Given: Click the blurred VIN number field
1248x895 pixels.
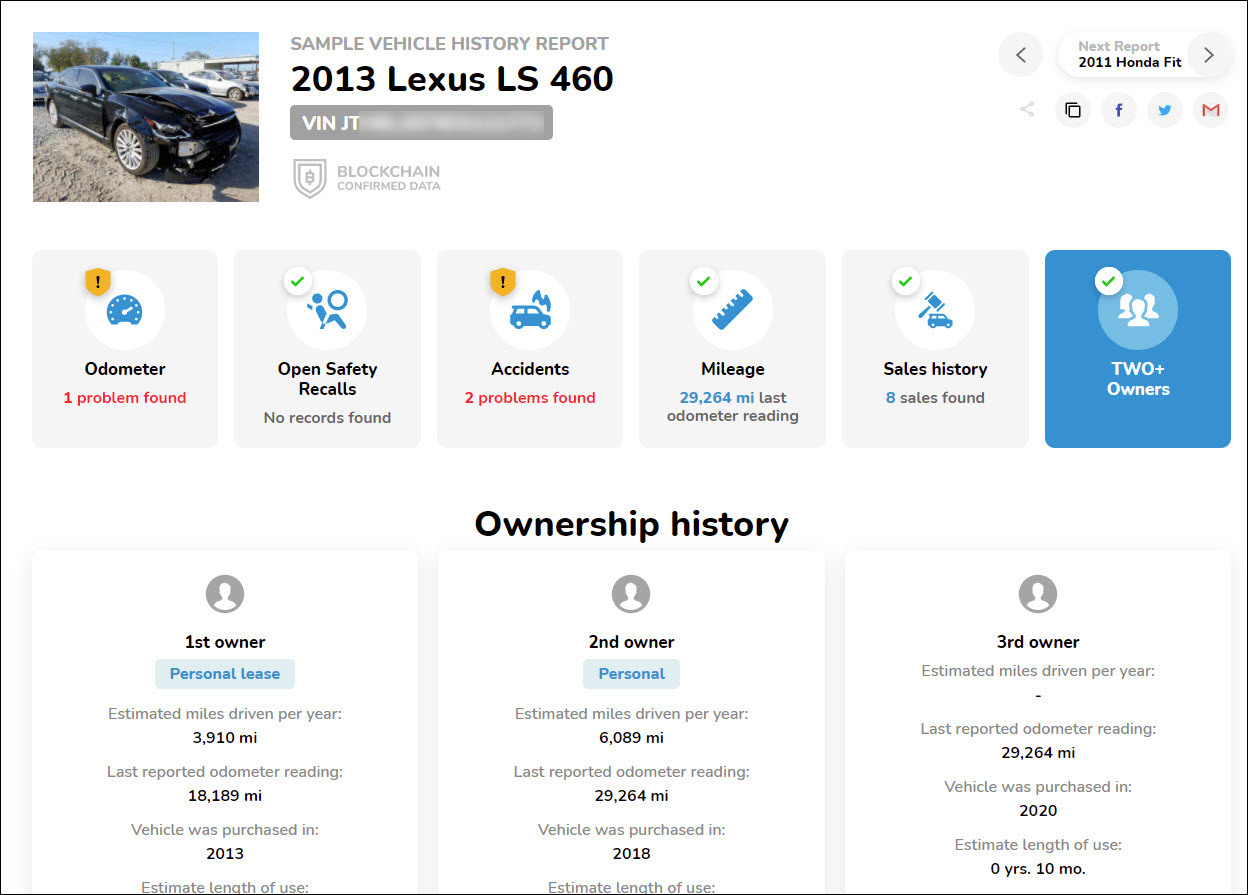Looking at the screenshot, I should coord(421,123).
